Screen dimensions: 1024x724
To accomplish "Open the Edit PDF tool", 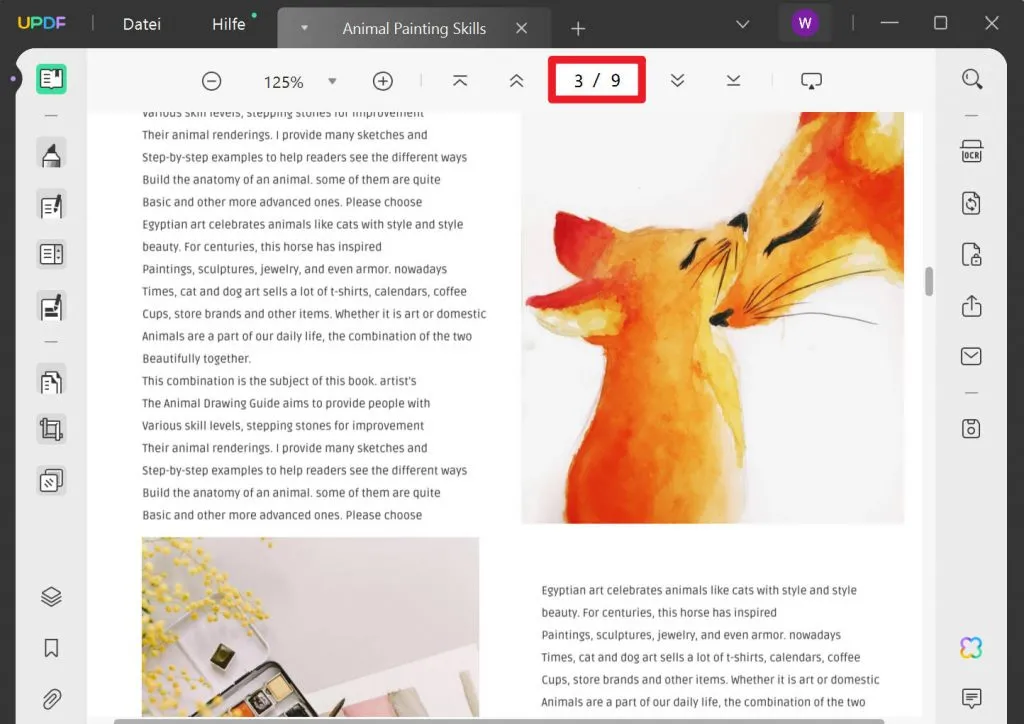I will pos(51,206).
